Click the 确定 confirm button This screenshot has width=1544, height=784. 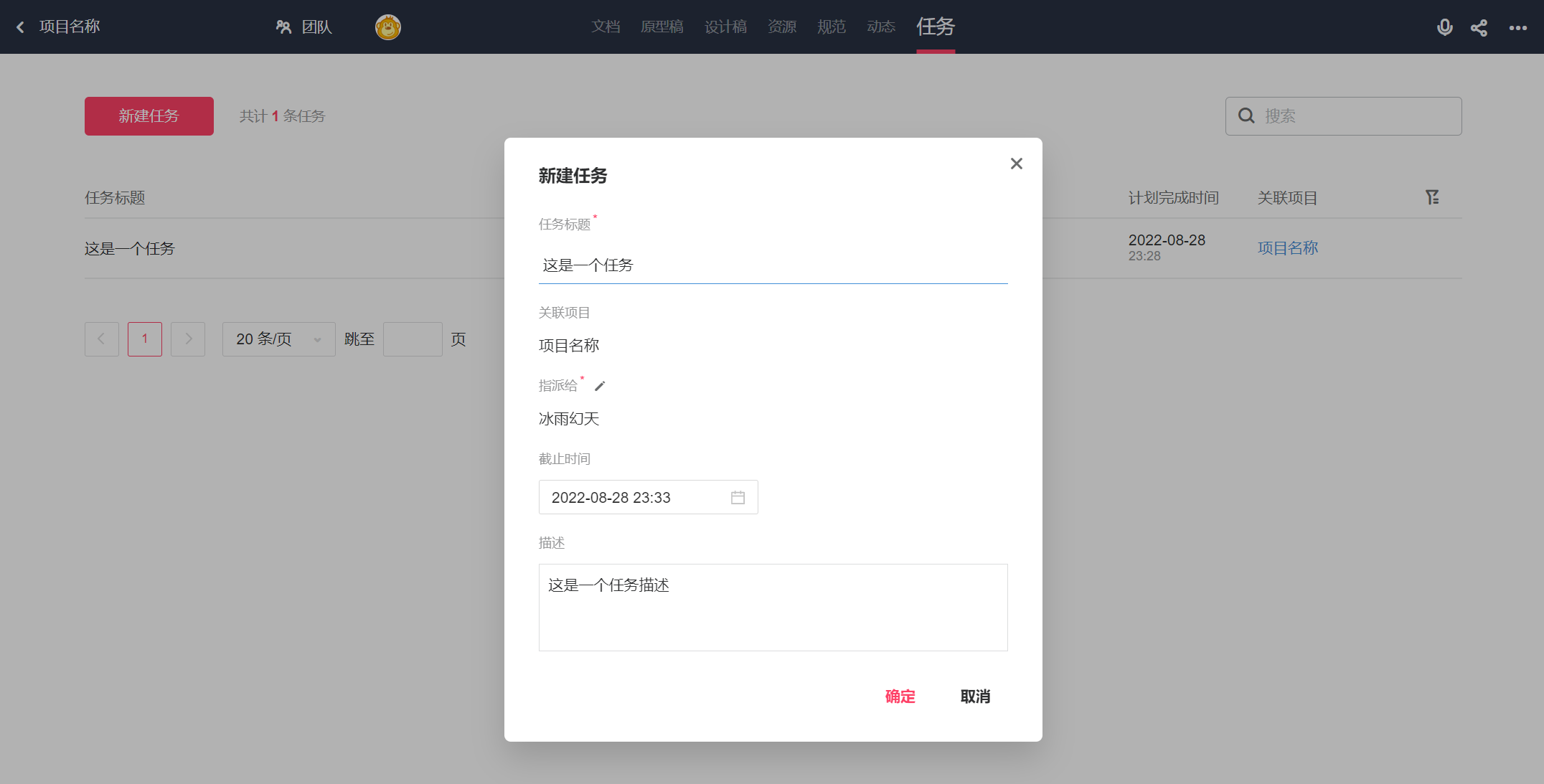click(x=900, y=696)
